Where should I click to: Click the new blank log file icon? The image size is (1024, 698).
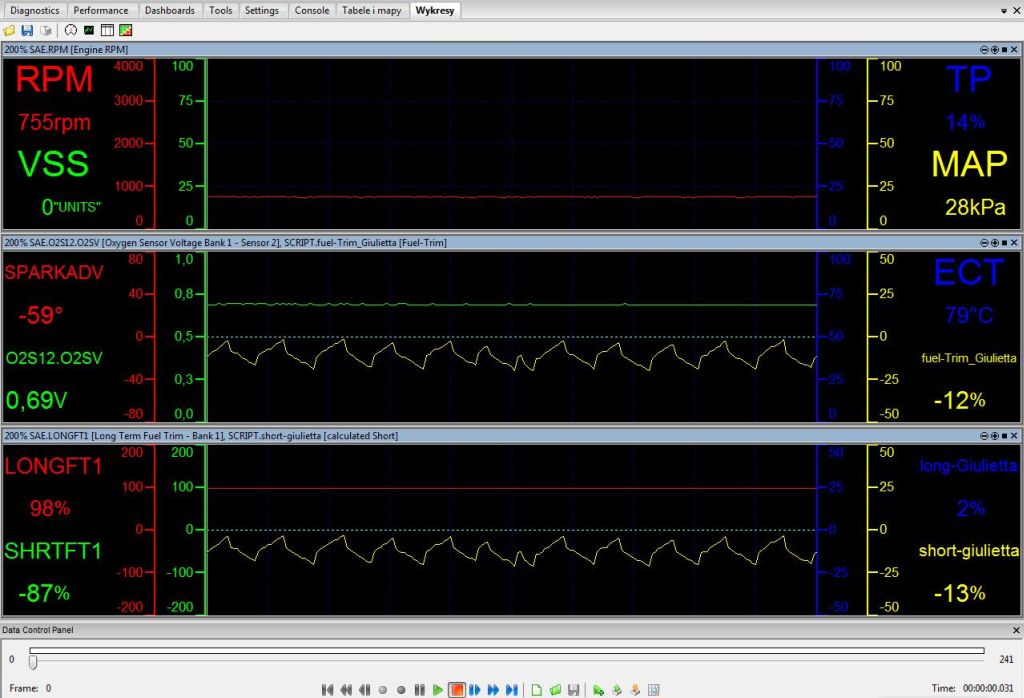tap(536, 690)
